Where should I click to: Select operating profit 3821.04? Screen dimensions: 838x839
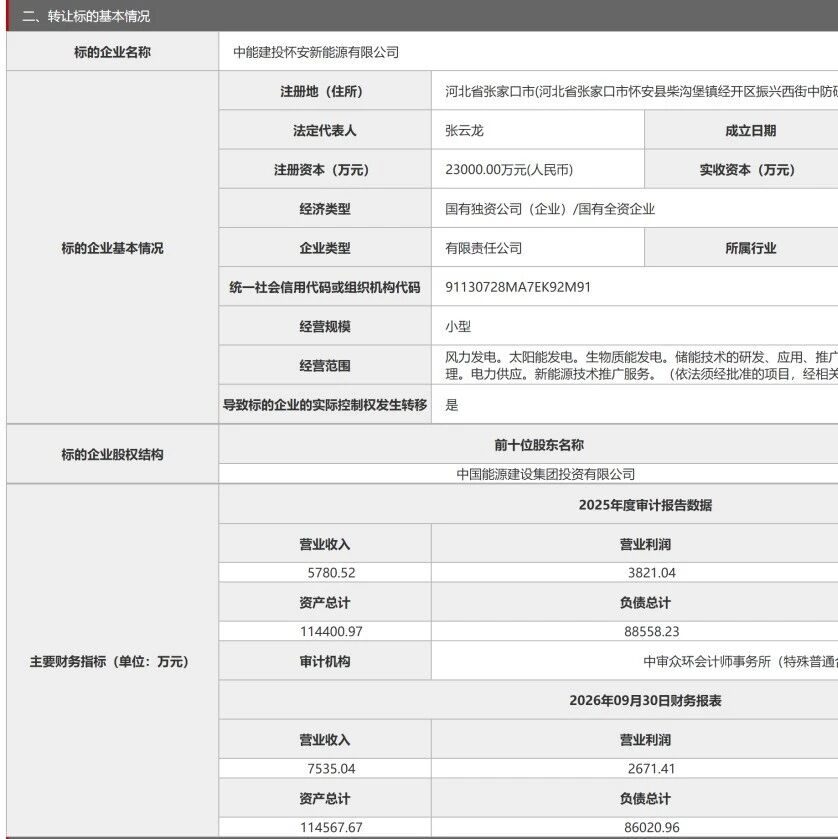tap(651, 573)
